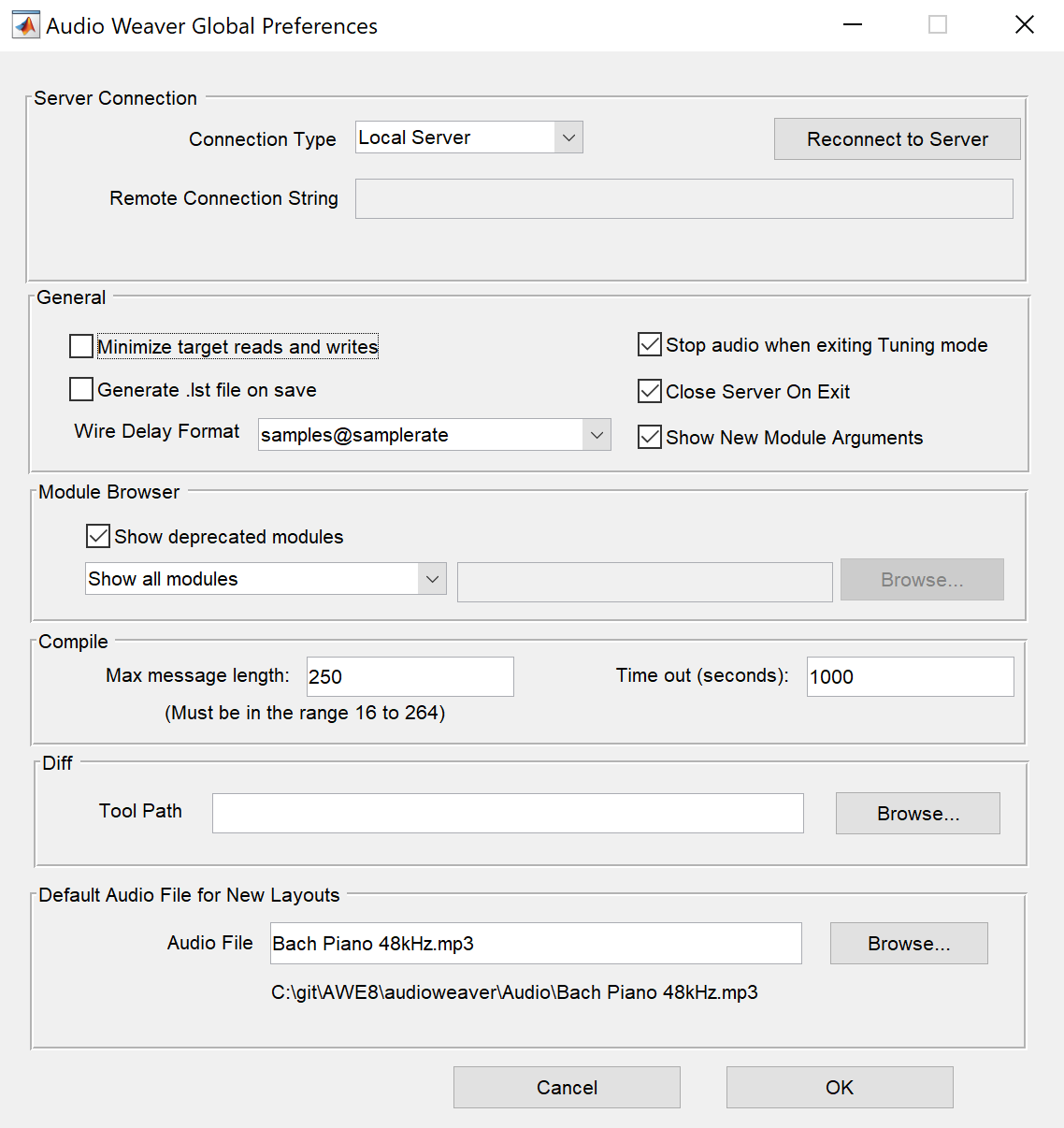Viewport: 1064px width, 1128px height.
Task: Uncheck Close Server On Exit
Action: pyautogui.click(x=650, y=391)
